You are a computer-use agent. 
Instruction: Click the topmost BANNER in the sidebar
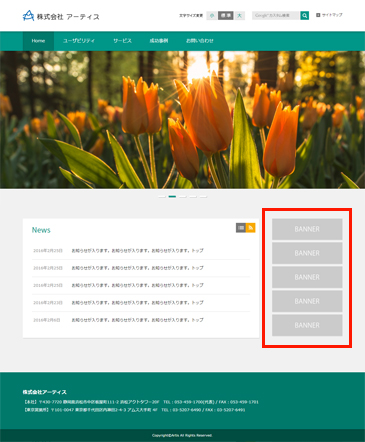click(x=307, y=229)
